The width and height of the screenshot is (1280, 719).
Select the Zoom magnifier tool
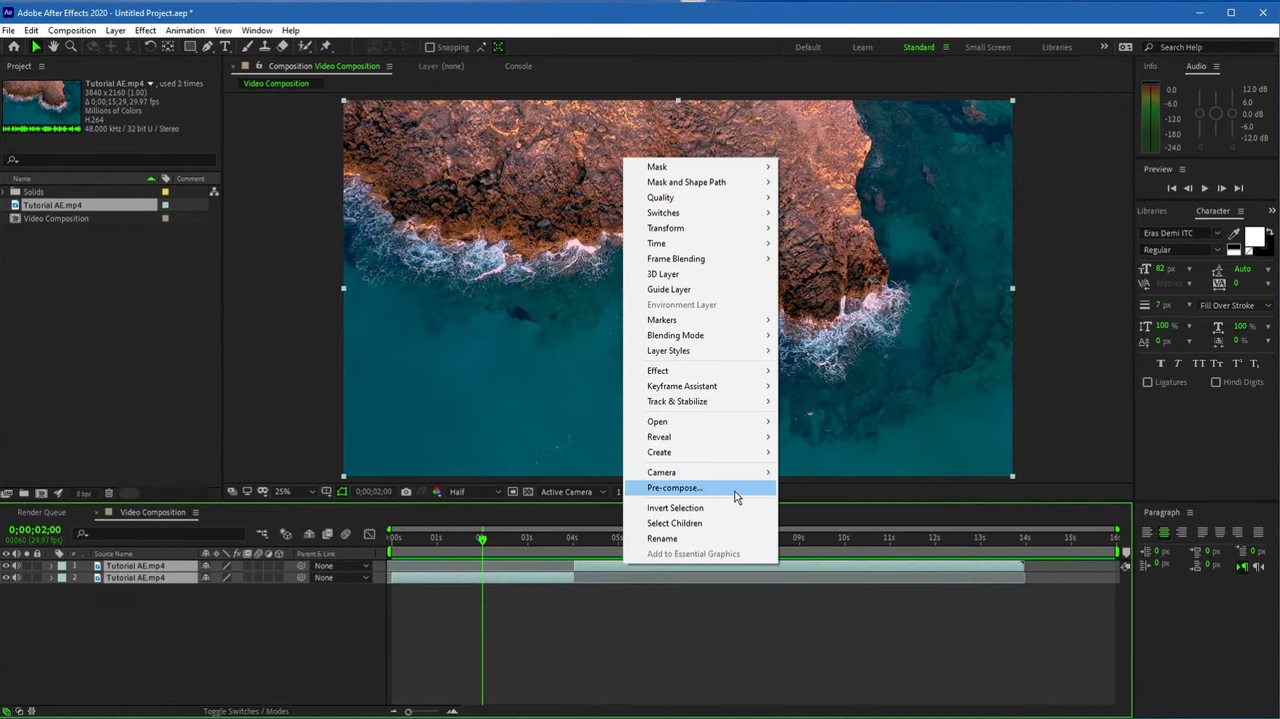(x=71, y=47)
